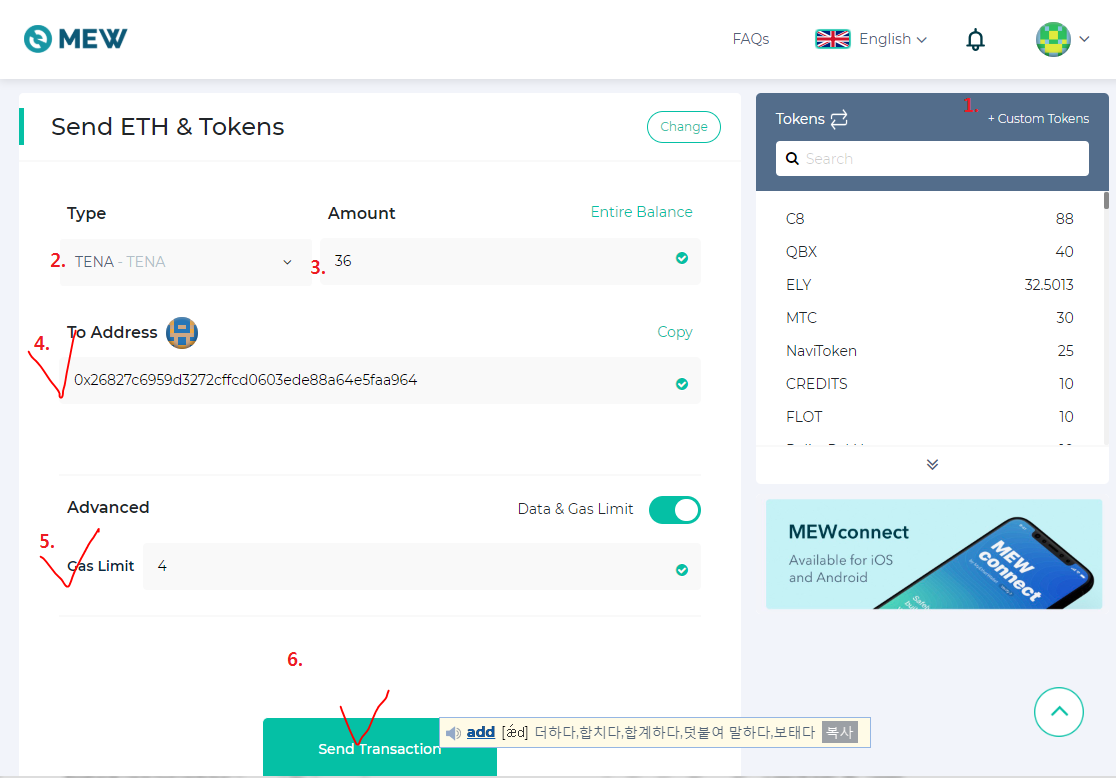Viewport: 1116px width, 778px height.
Task: Click the MEWconnect banner
Action: 934,554
